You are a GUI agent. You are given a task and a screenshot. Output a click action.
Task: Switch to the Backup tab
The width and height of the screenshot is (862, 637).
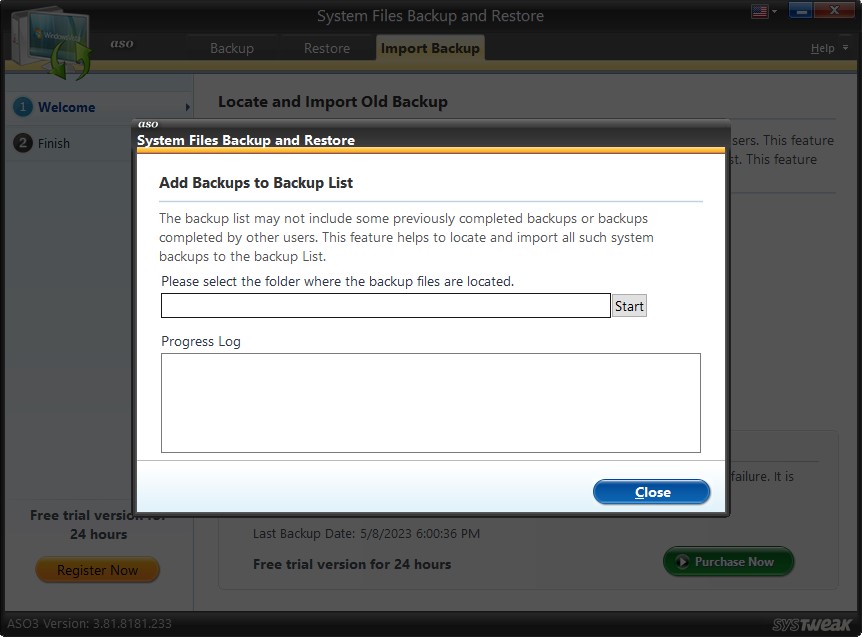(x=231, y=47)
